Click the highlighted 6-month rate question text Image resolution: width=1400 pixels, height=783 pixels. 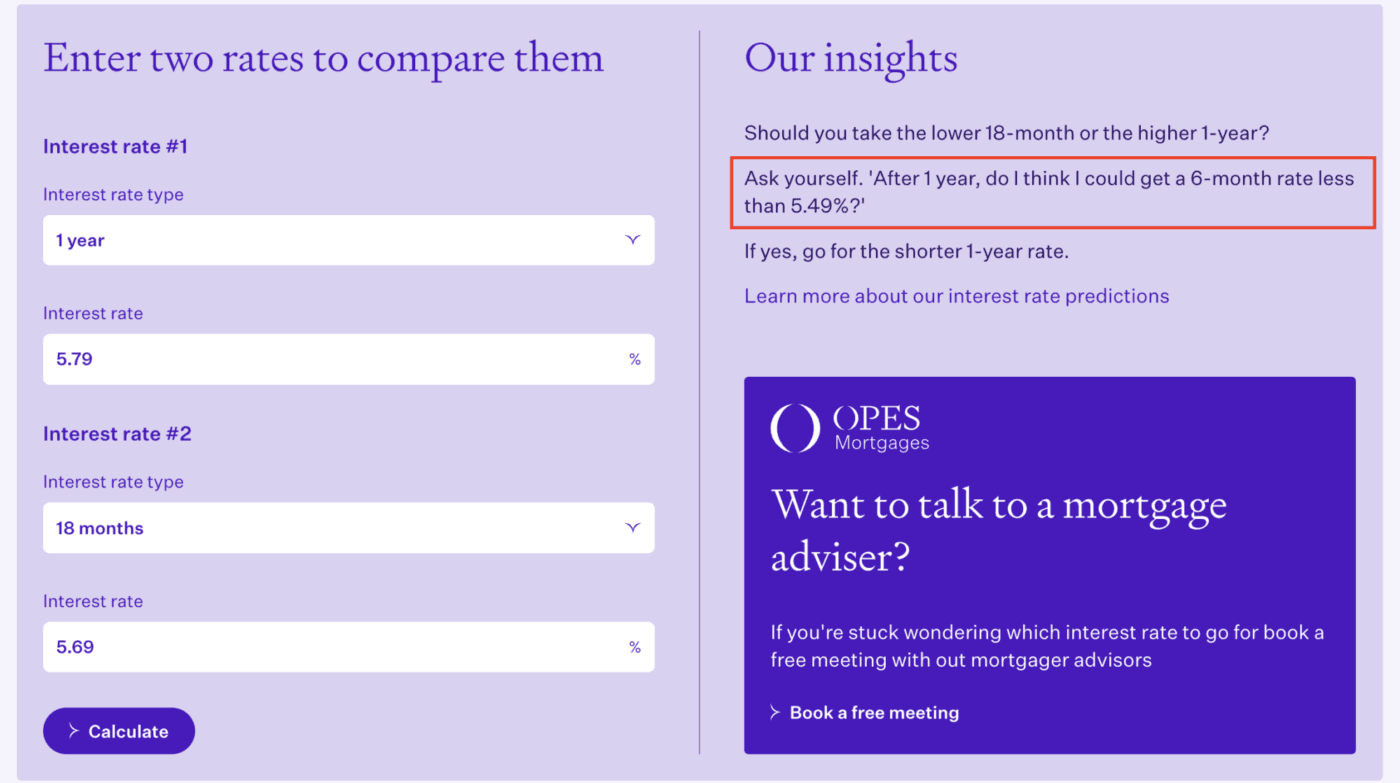click(x=1048, y=192)
